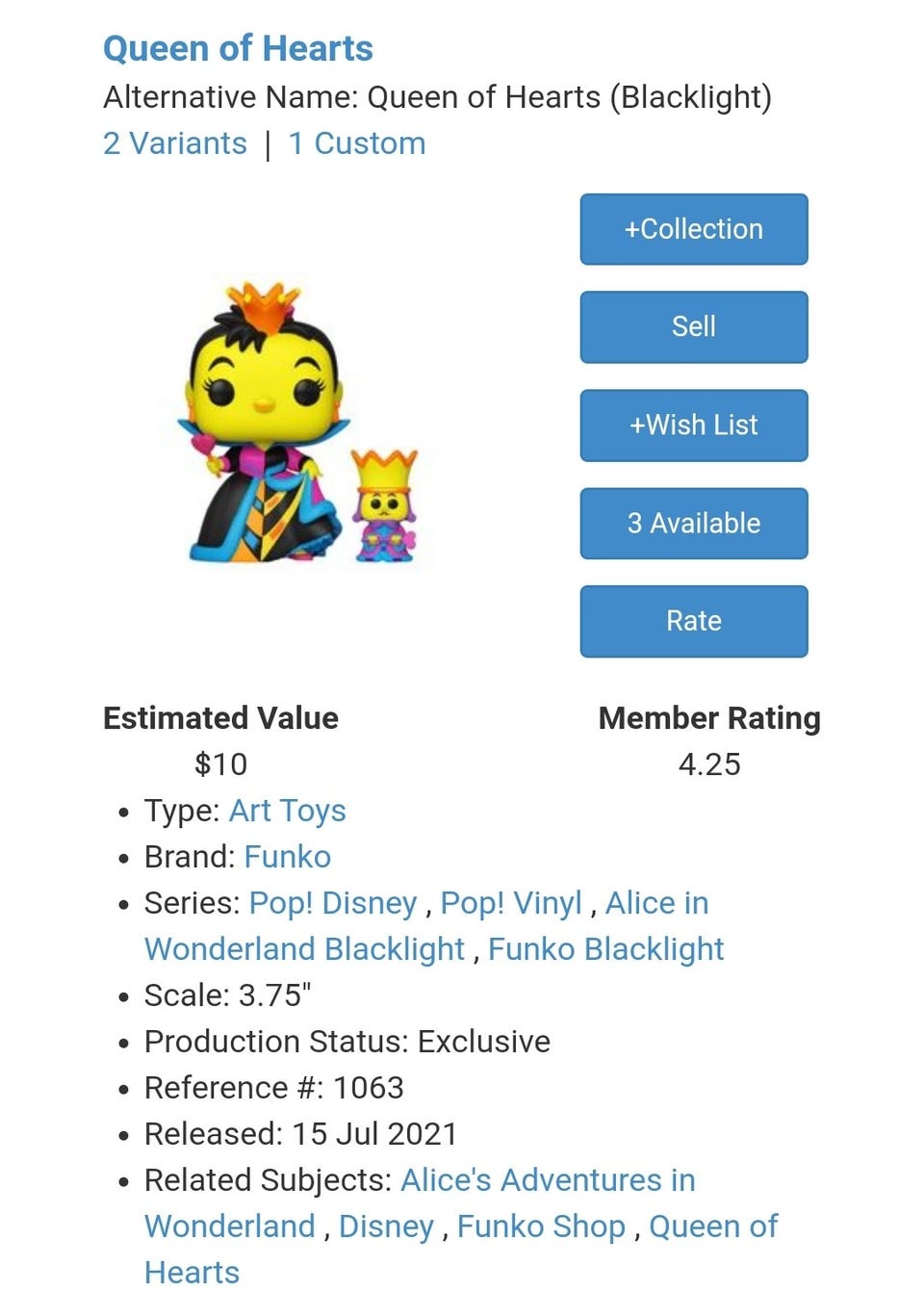The height and width of the screenshot is (1291, 924).
Task: Go to the Pop! Disney series
Action: tap(332, 903)
